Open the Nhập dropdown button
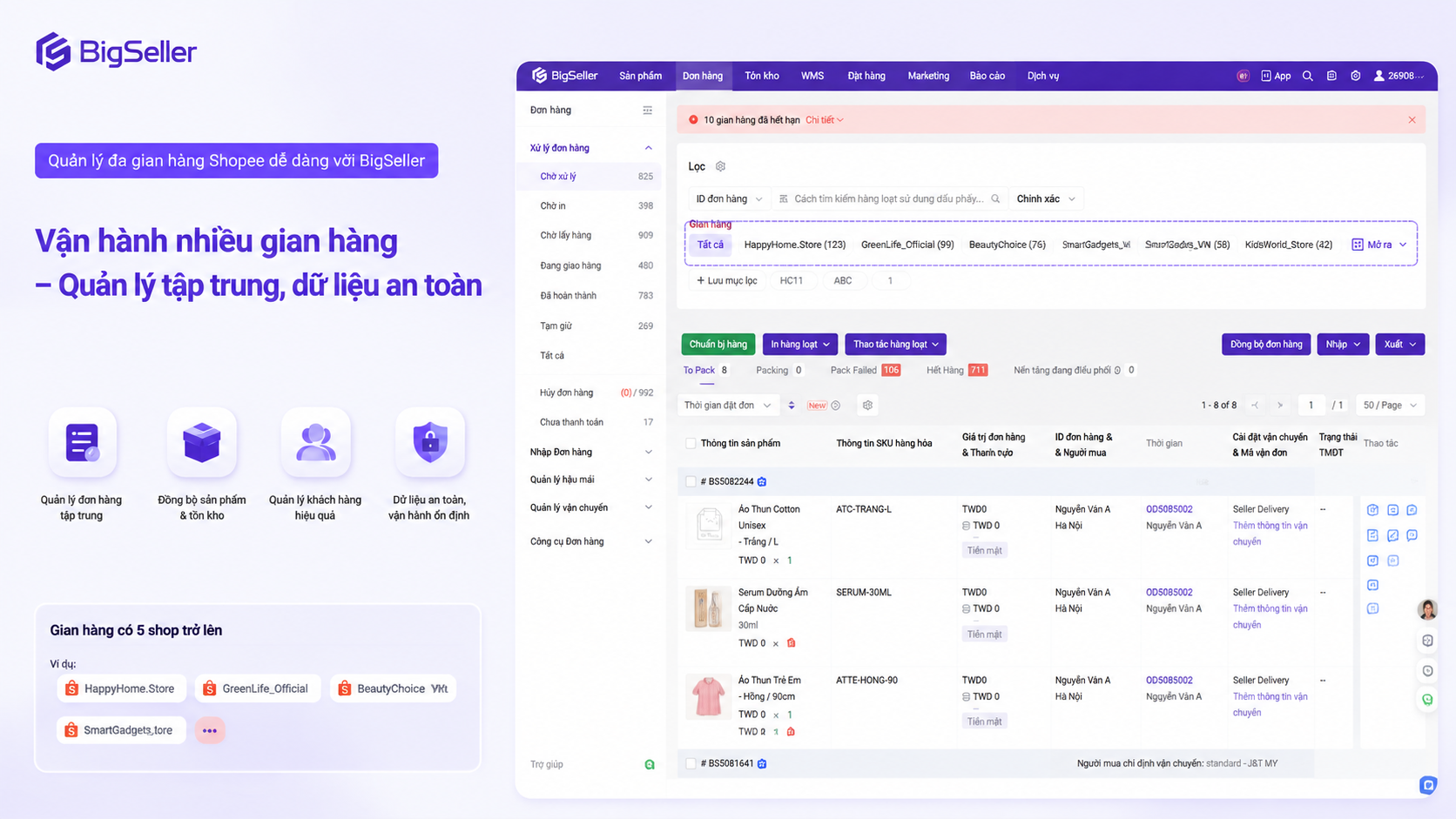Viewport: 1456px width, 819px height. 1343,344
